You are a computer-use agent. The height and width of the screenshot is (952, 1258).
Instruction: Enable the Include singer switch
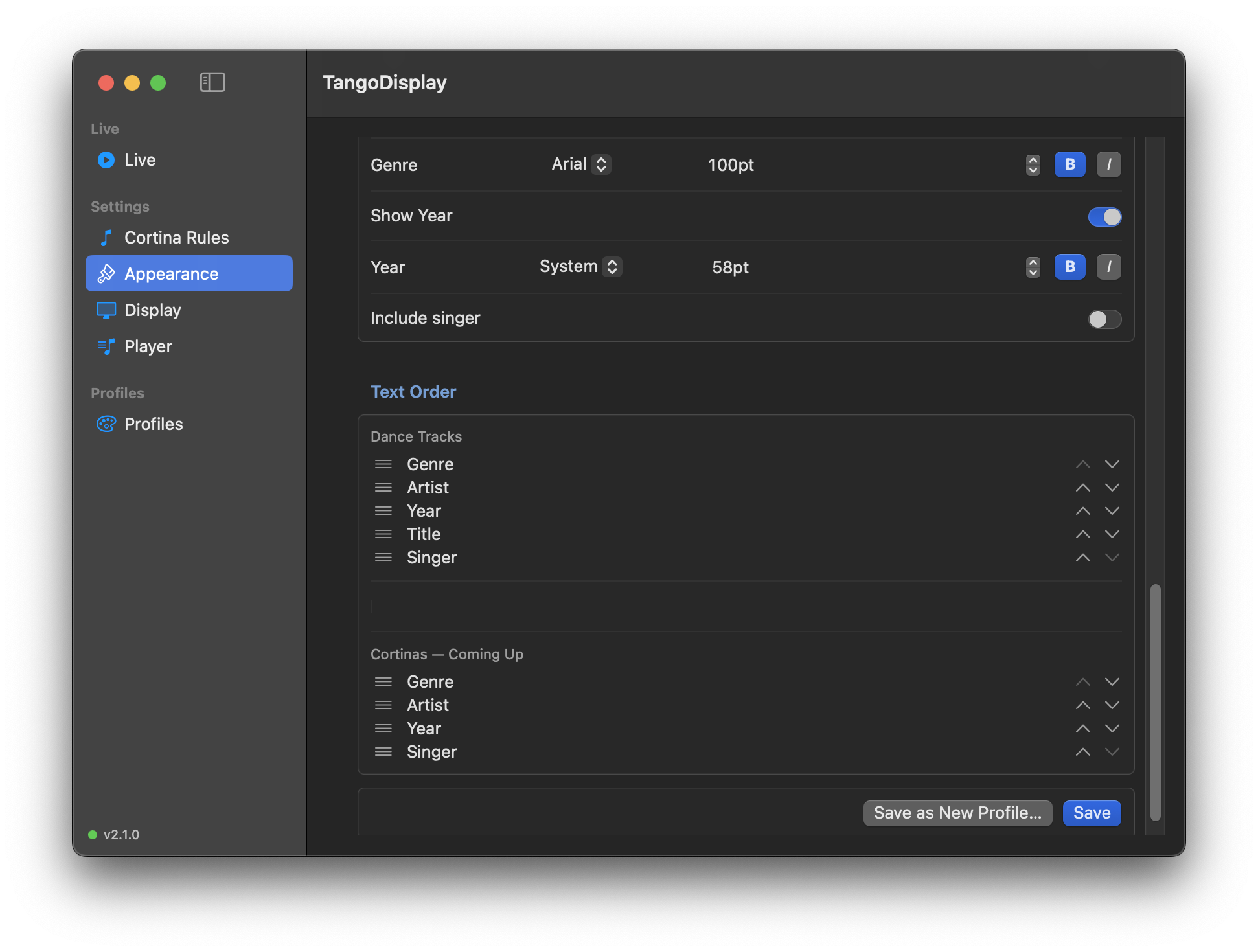[x=1105, y=319]
